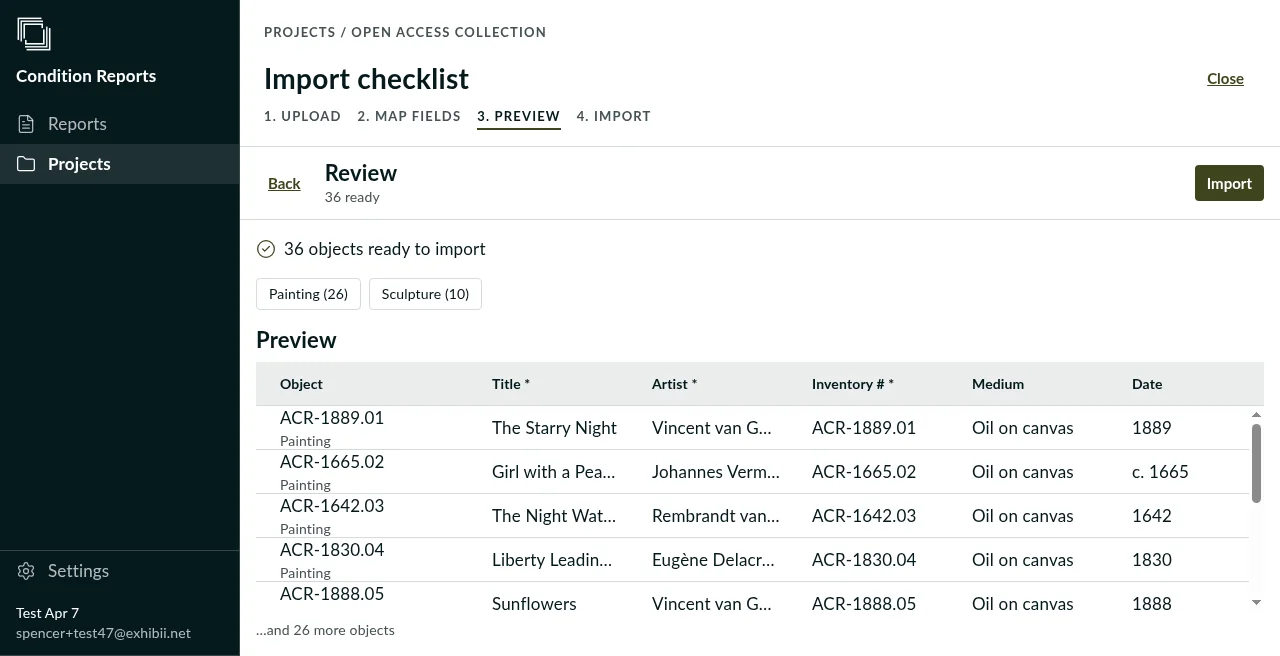Click the ...and 26 more objects text
The width and height of the screenshot is (1280, 656).
click(x=325, y=630)
